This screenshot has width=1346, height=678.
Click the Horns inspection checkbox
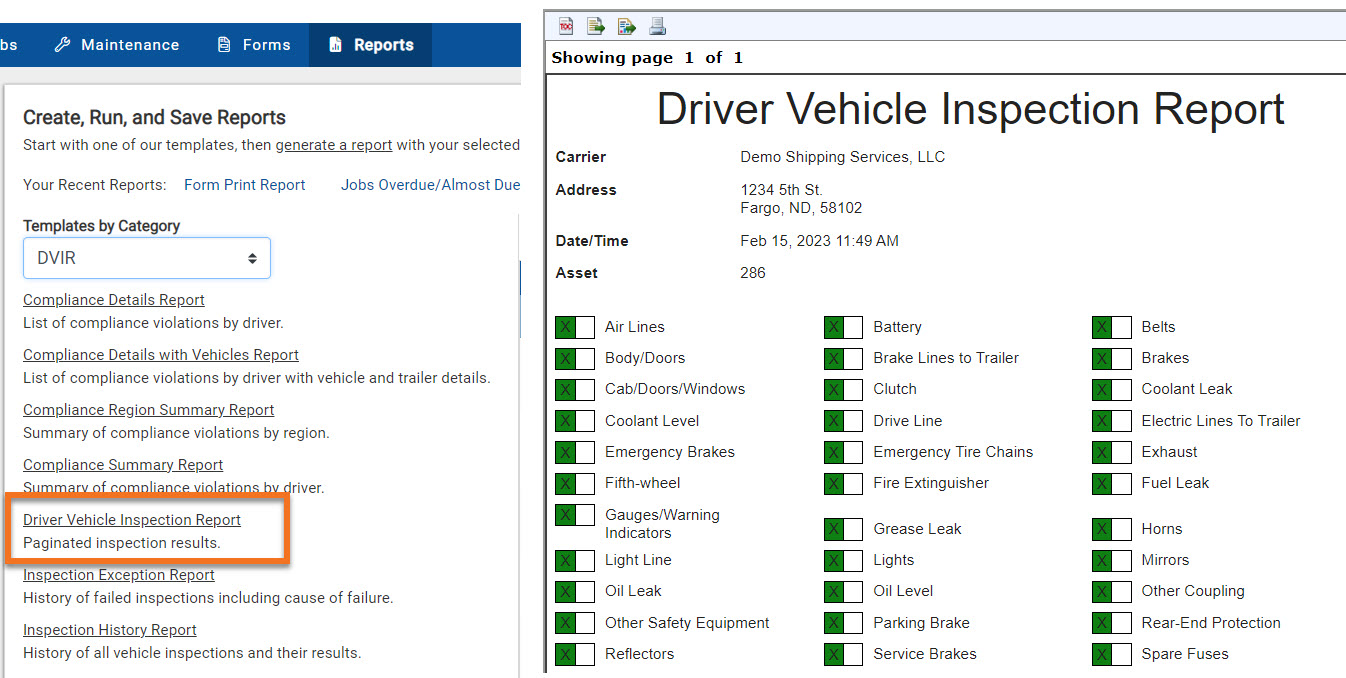[x=1112, y=529]
